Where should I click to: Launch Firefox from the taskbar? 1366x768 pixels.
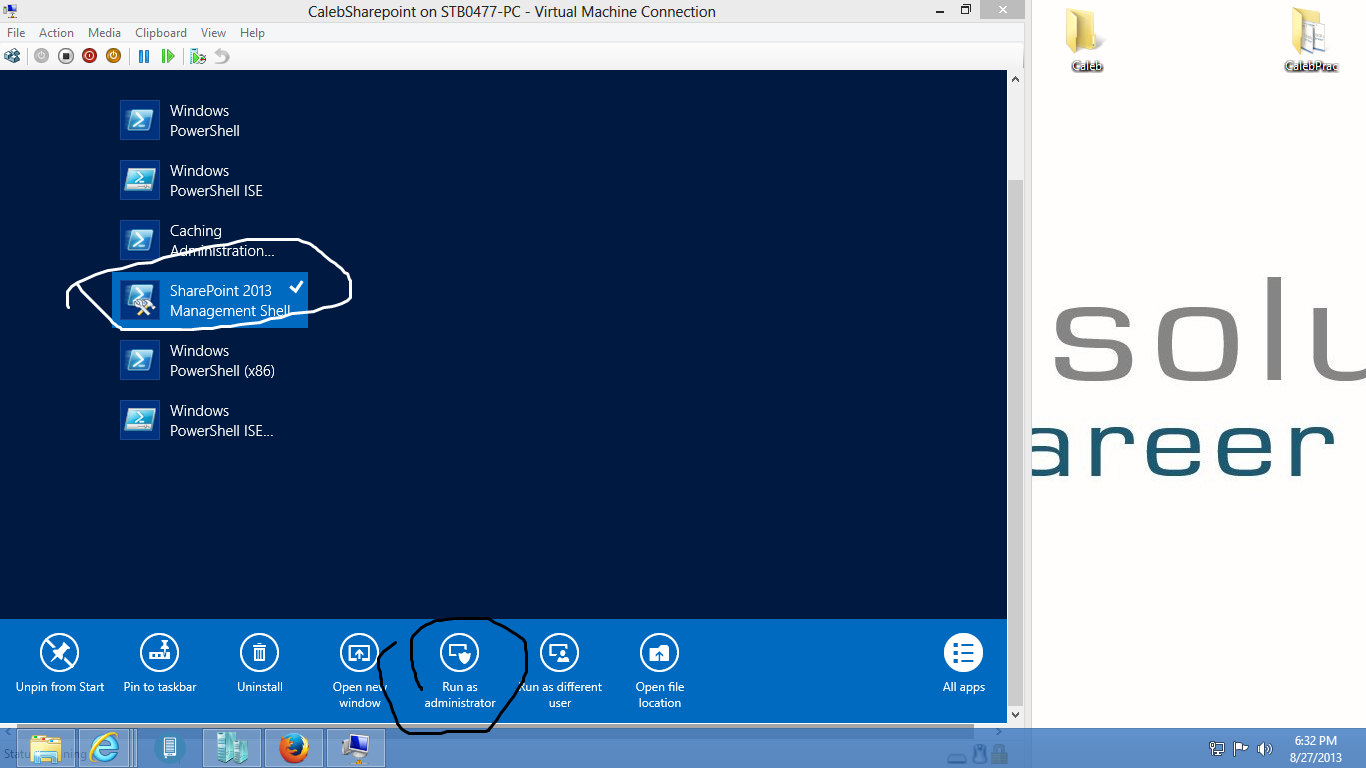(x=294, y=748)
